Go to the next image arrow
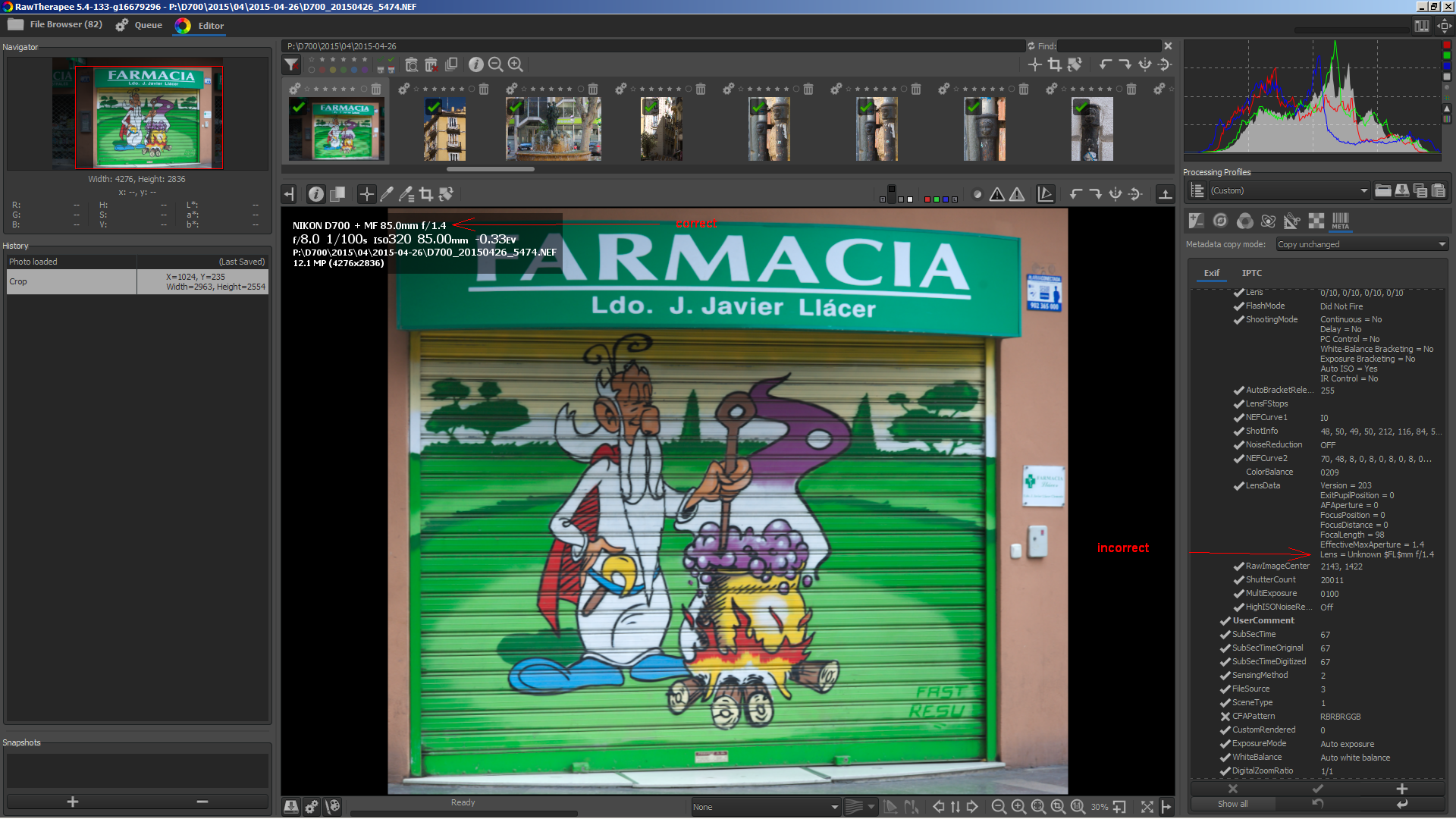Viewport: 1456px width, 819px height. [972, 807]
